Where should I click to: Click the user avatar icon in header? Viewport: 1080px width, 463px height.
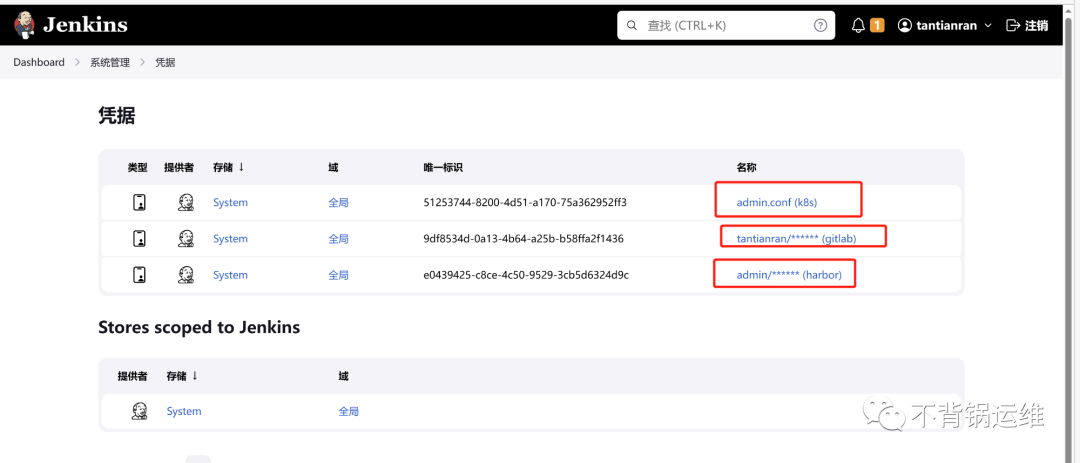click(904, 25)
